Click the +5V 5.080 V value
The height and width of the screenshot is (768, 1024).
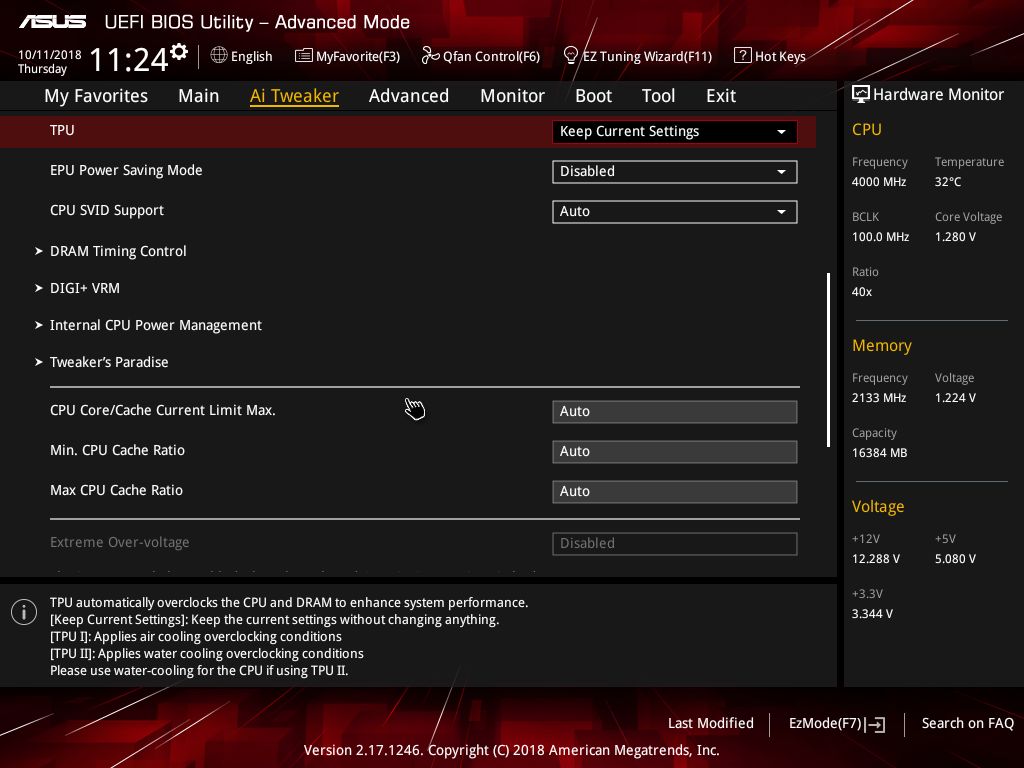pyautogui.click(x=955, y=559)
